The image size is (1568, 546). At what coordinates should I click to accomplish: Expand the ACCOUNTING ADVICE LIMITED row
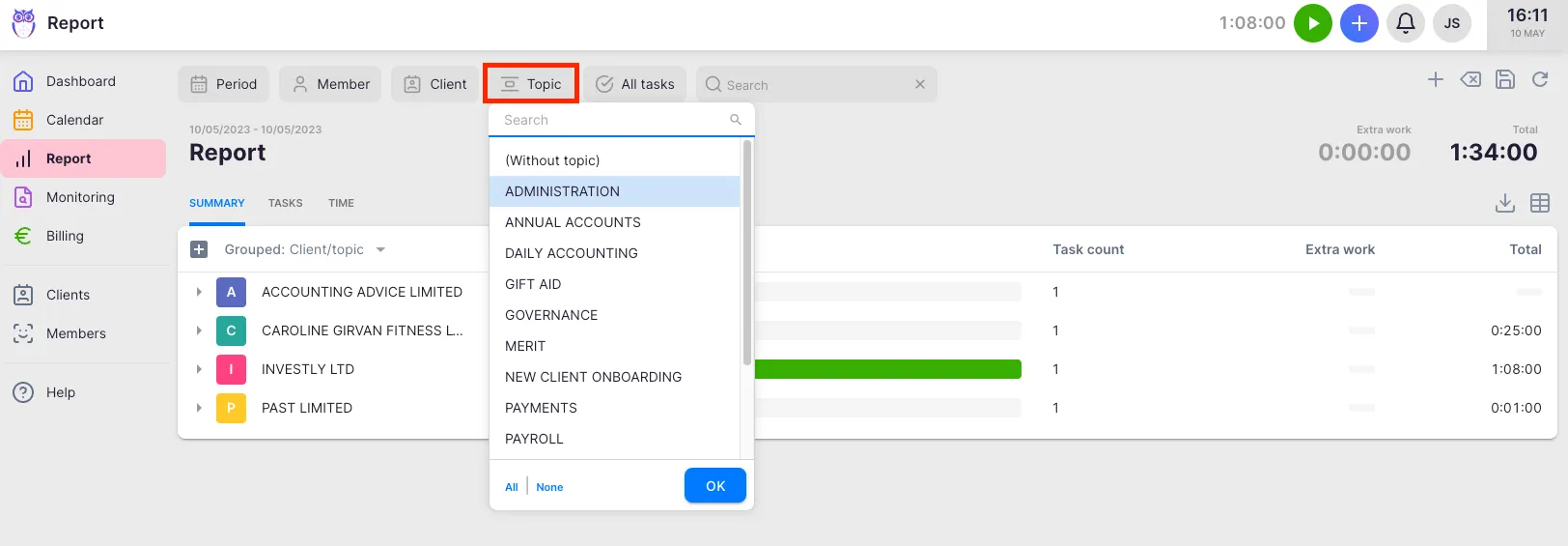pos(199,292)
